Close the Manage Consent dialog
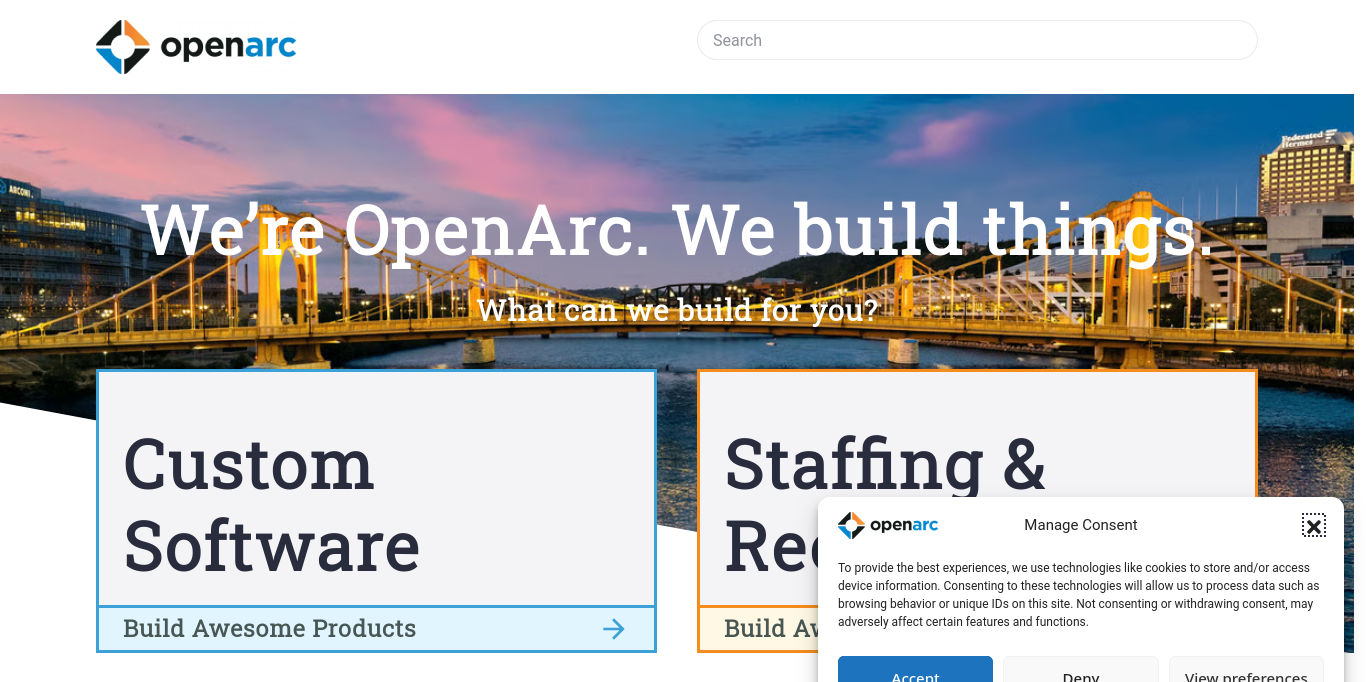 click(x=1313, y=526)
